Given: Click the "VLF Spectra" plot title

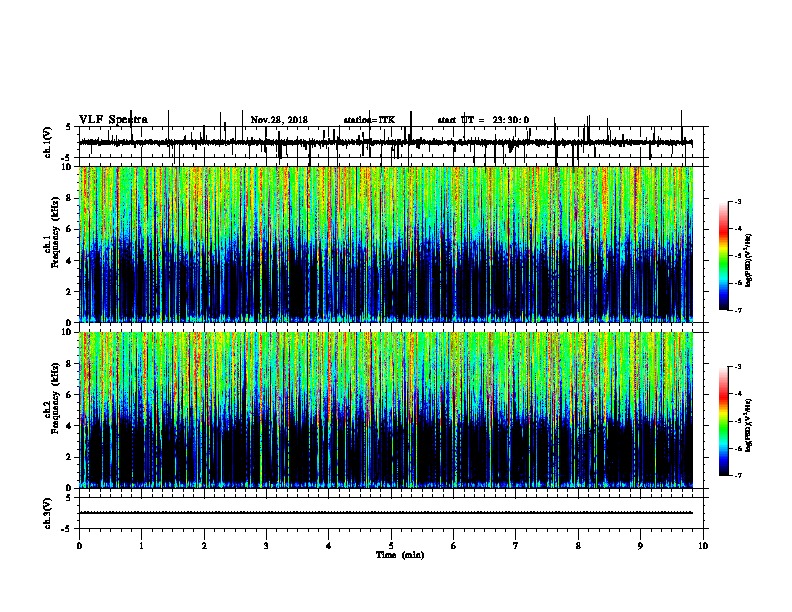Looking at the screenshot, I should [x=113, y=120].
